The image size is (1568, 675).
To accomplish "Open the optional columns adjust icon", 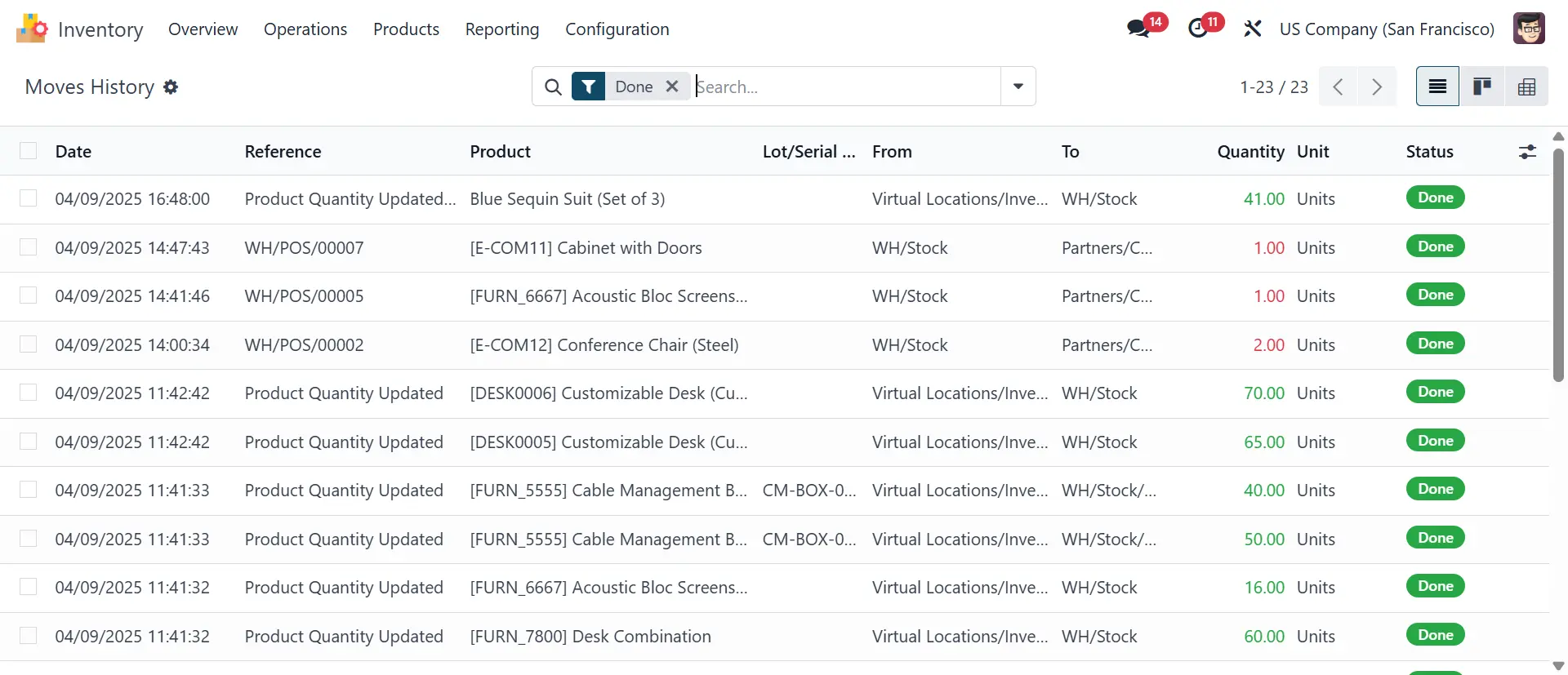I will click(1527, 152).
